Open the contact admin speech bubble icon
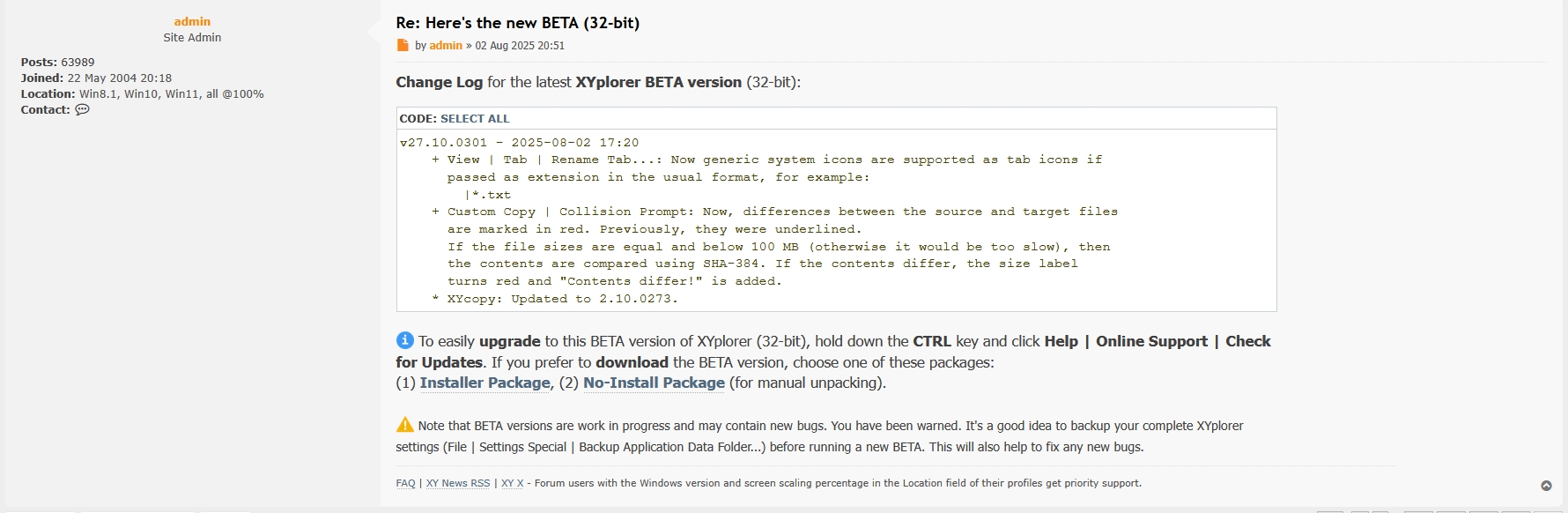 82,110
